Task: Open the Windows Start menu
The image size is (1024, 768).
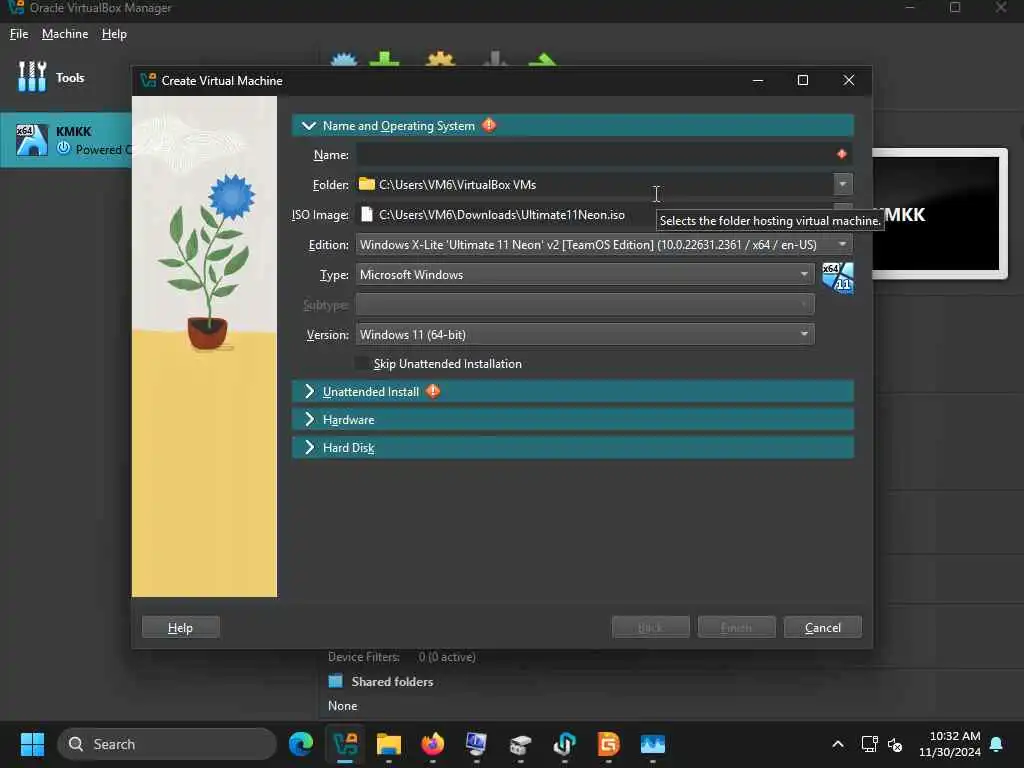Action: tap(32, 744)
